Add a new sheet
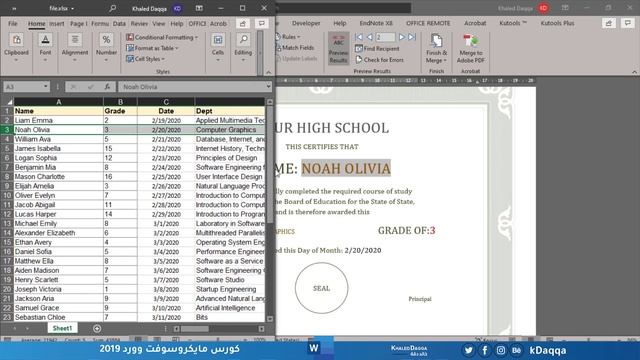Viewport: 640px width, 360px height. [97, 329]
